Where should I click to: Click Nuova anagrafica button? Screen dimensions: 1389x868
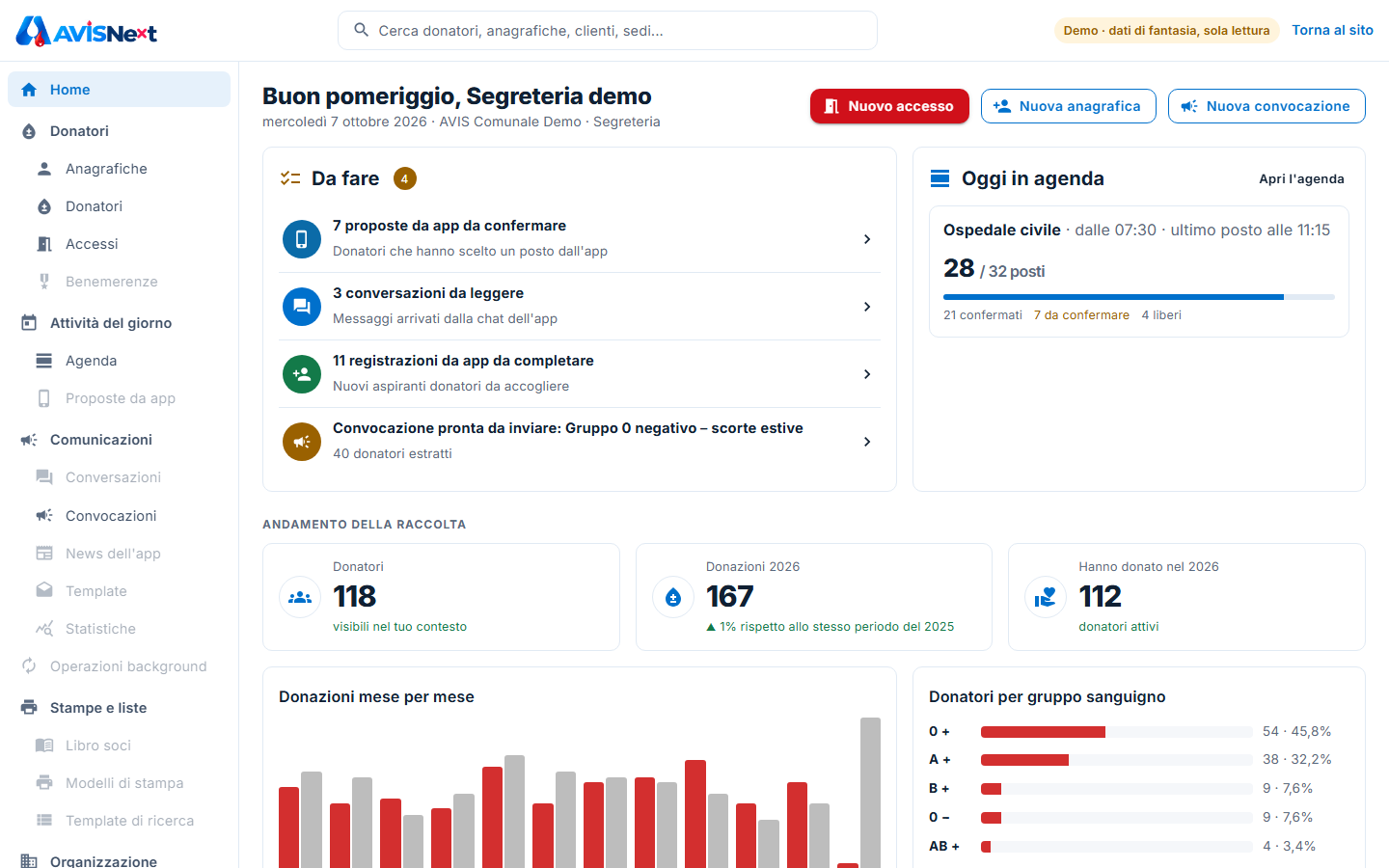[1068, 106]
